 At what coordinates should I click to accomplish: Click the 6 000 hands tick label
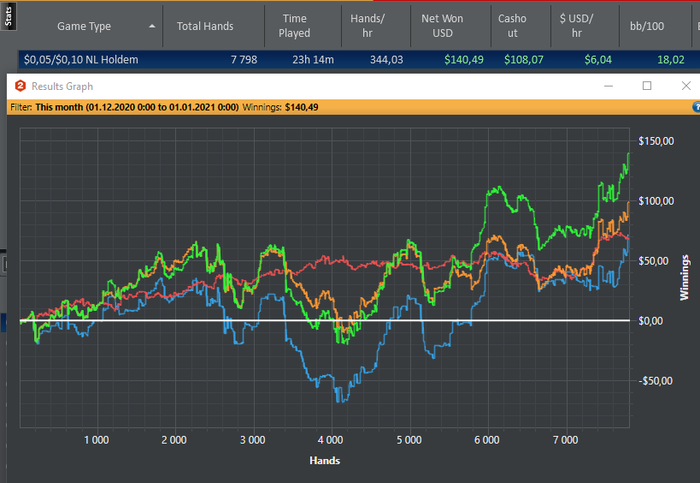(487, 440)
